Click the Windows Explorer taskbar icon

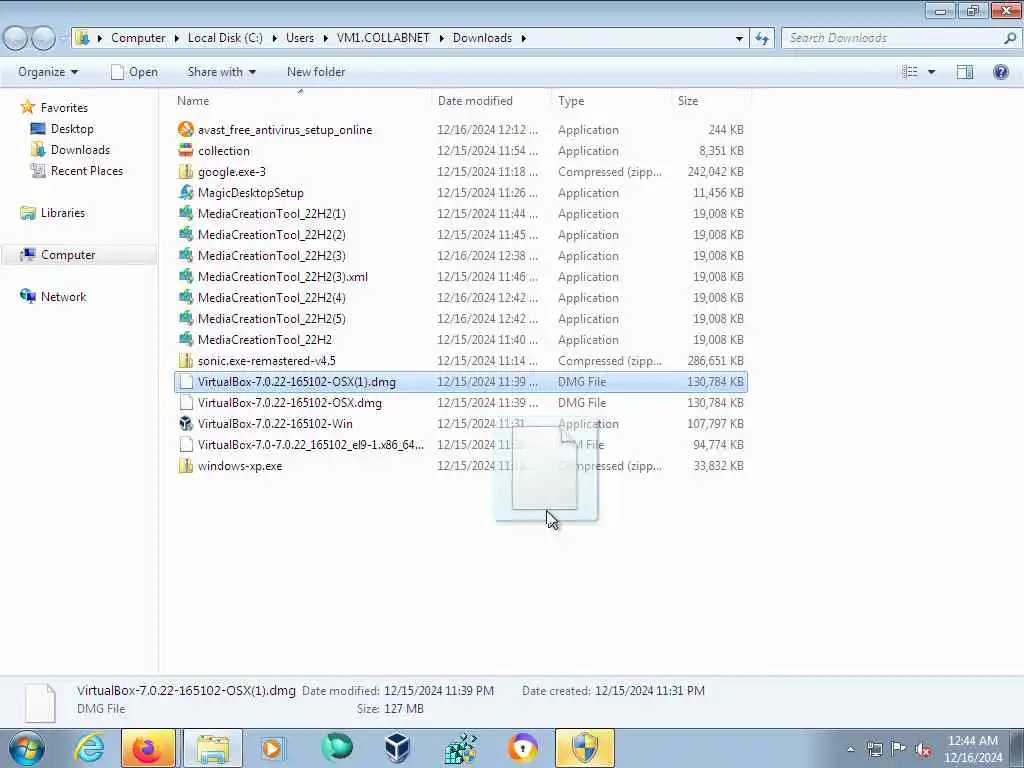pos(213,748)
